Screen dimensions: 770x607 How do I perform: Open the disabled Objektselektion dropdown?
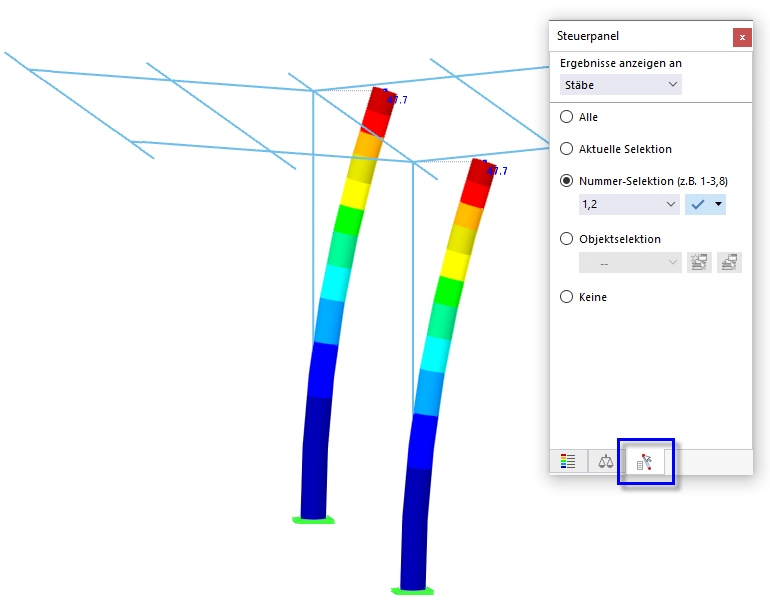coord(630,263)
